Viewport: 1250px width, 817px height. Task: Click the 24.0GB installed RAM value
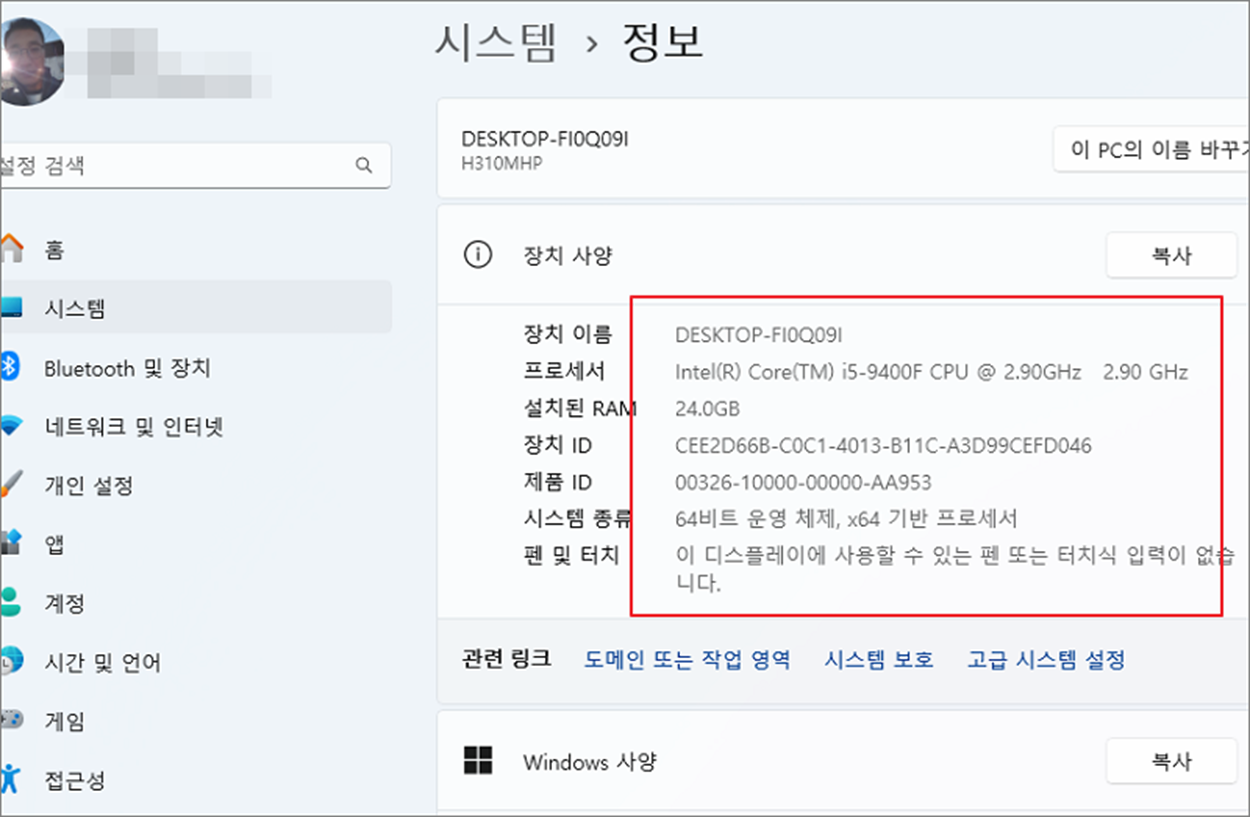pos(708,409)
